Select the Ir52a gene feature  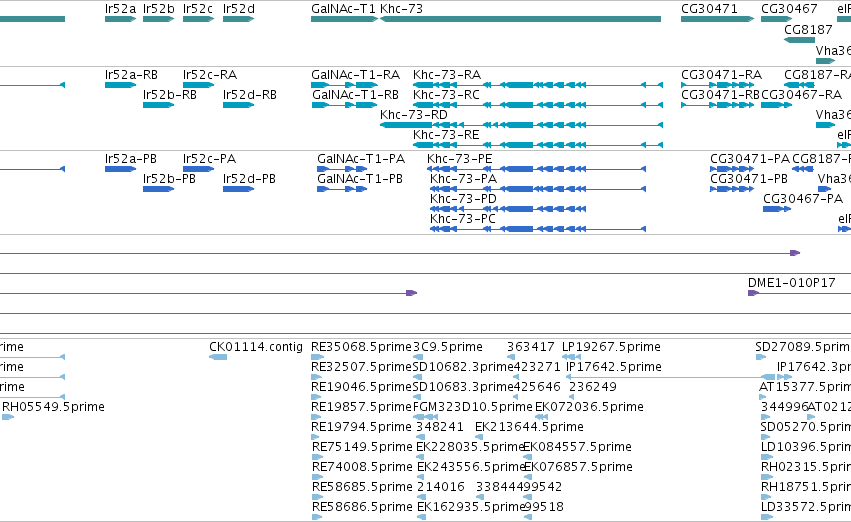(x=120, y=19)
